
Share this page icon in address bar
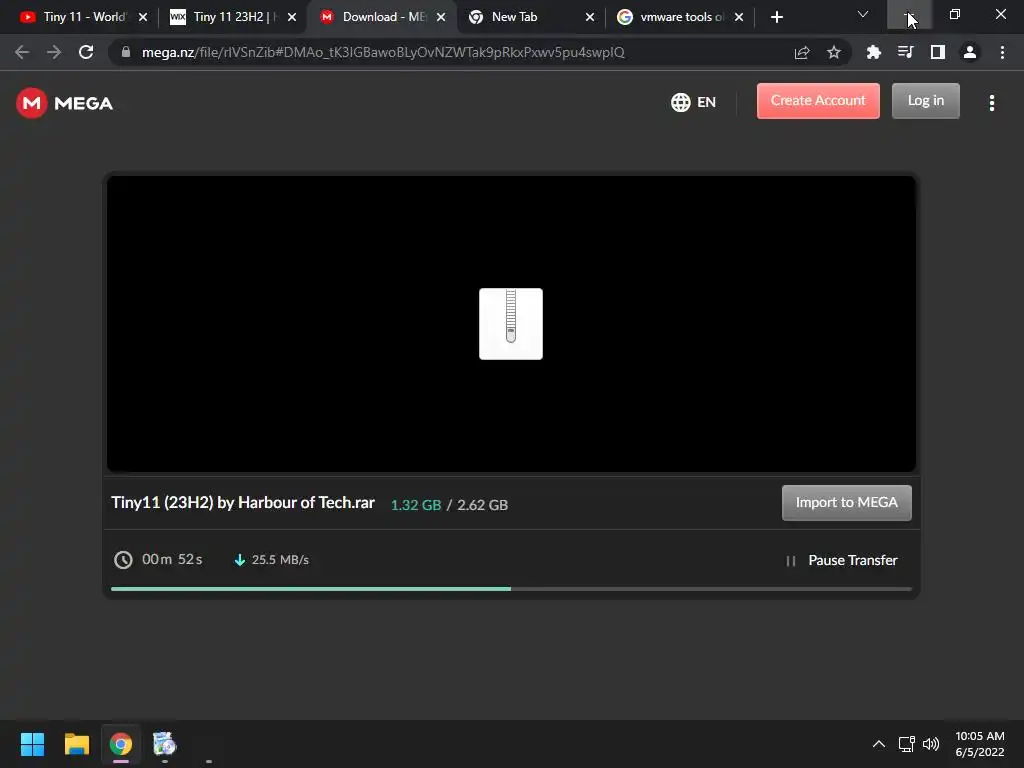[x=802, y=52]
